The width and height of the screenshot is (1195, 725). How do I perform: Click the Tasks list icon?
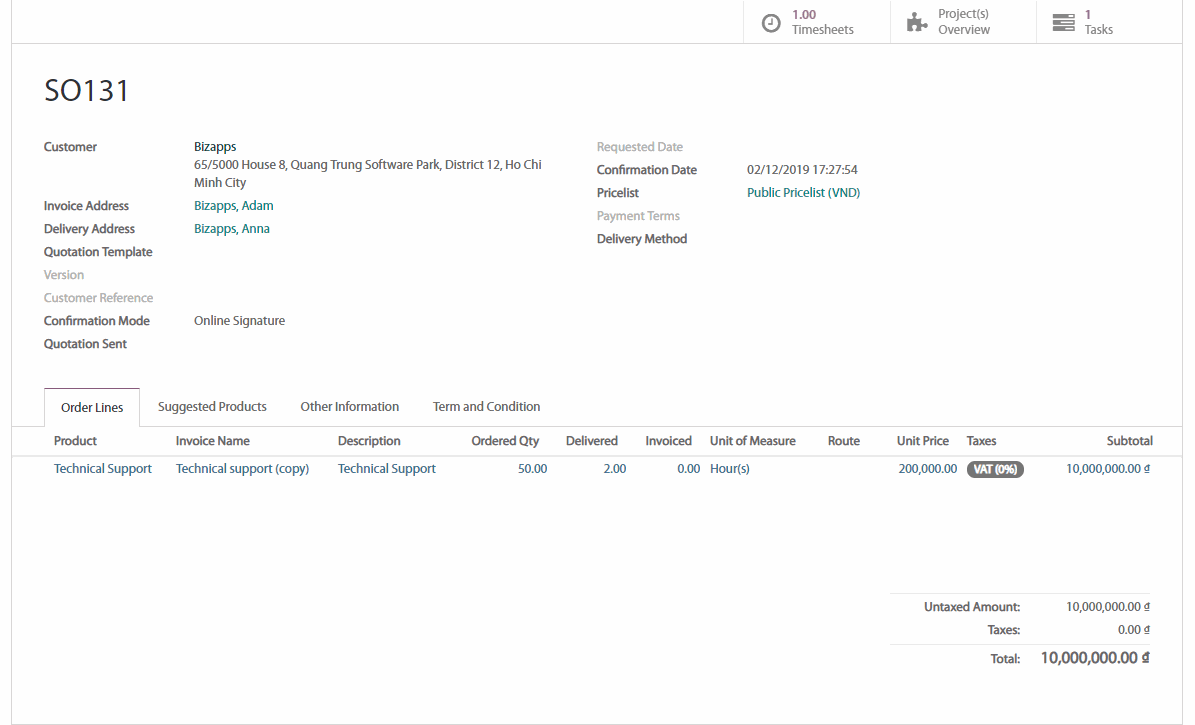click(1063, 23)
